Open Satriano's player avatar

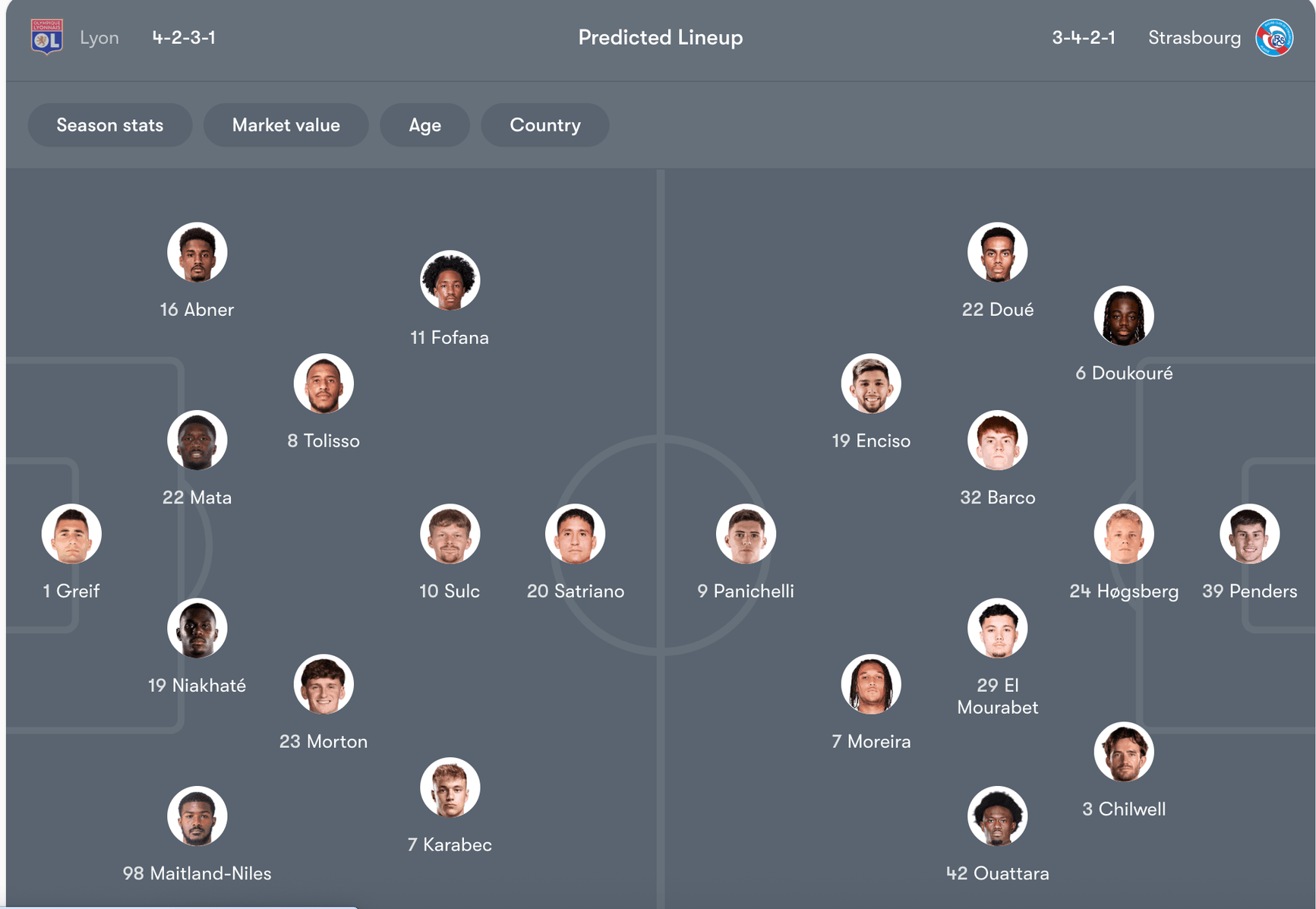pos(575,534)
